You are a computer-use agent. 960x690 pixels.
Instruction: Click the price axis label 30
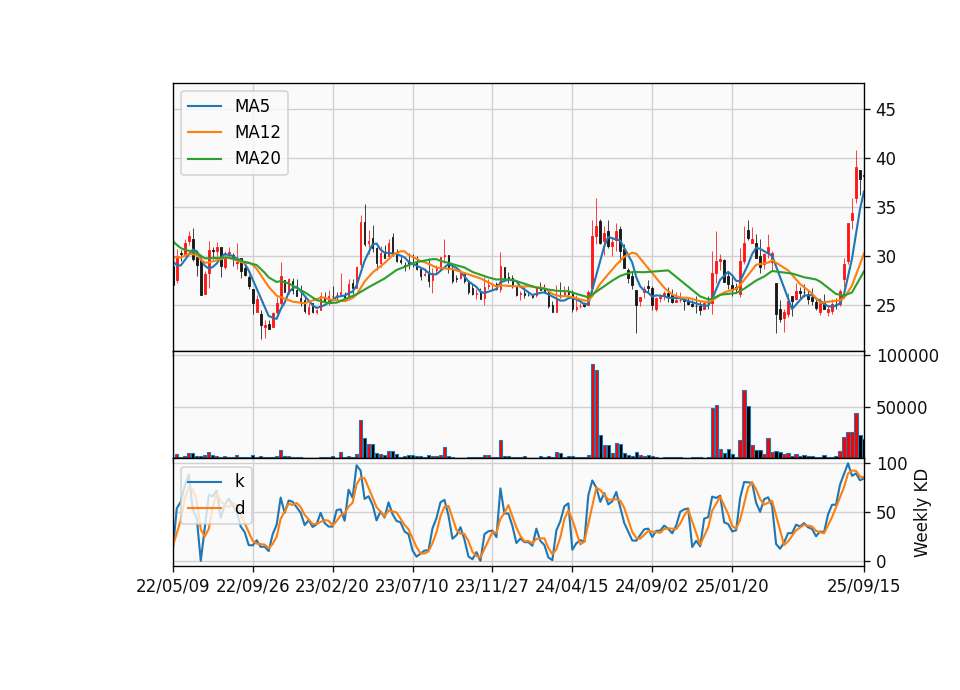coord(885,257)
